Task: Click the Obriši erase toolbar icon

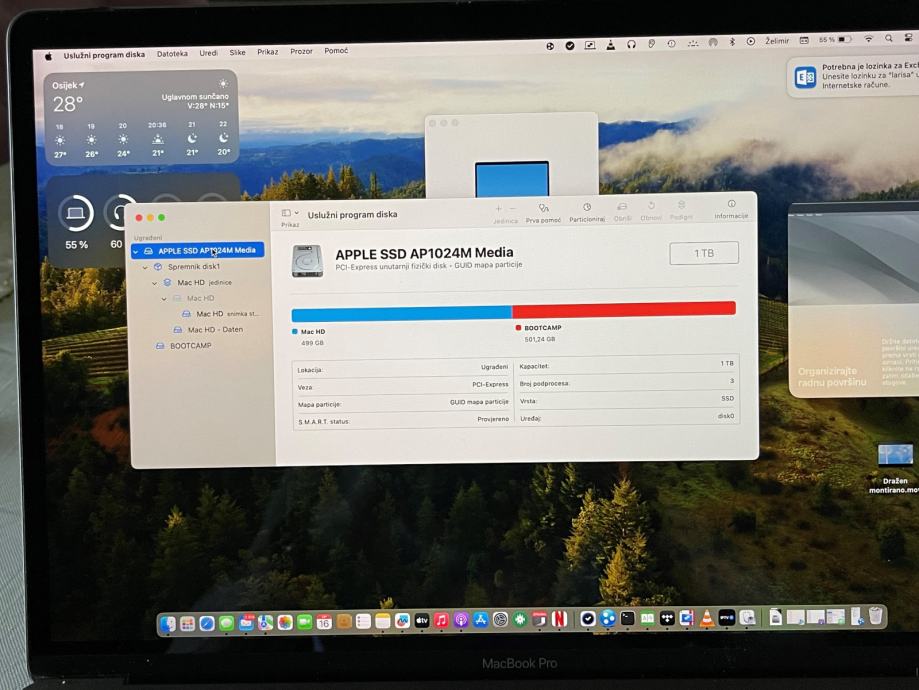Action: (622, 207)
